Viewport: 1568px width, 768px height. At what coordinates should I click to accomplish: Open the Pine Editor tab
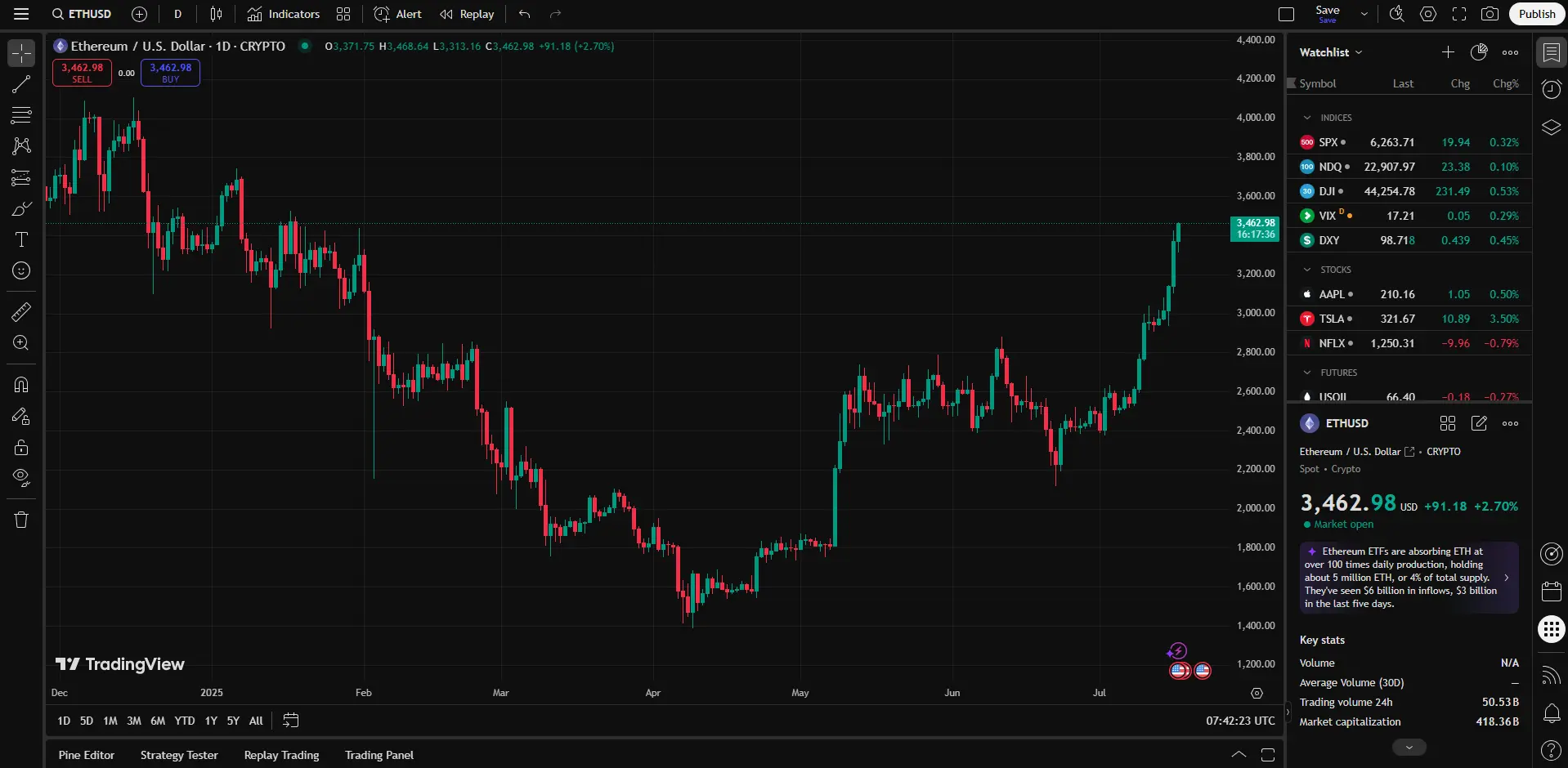(x=87, y=755)
